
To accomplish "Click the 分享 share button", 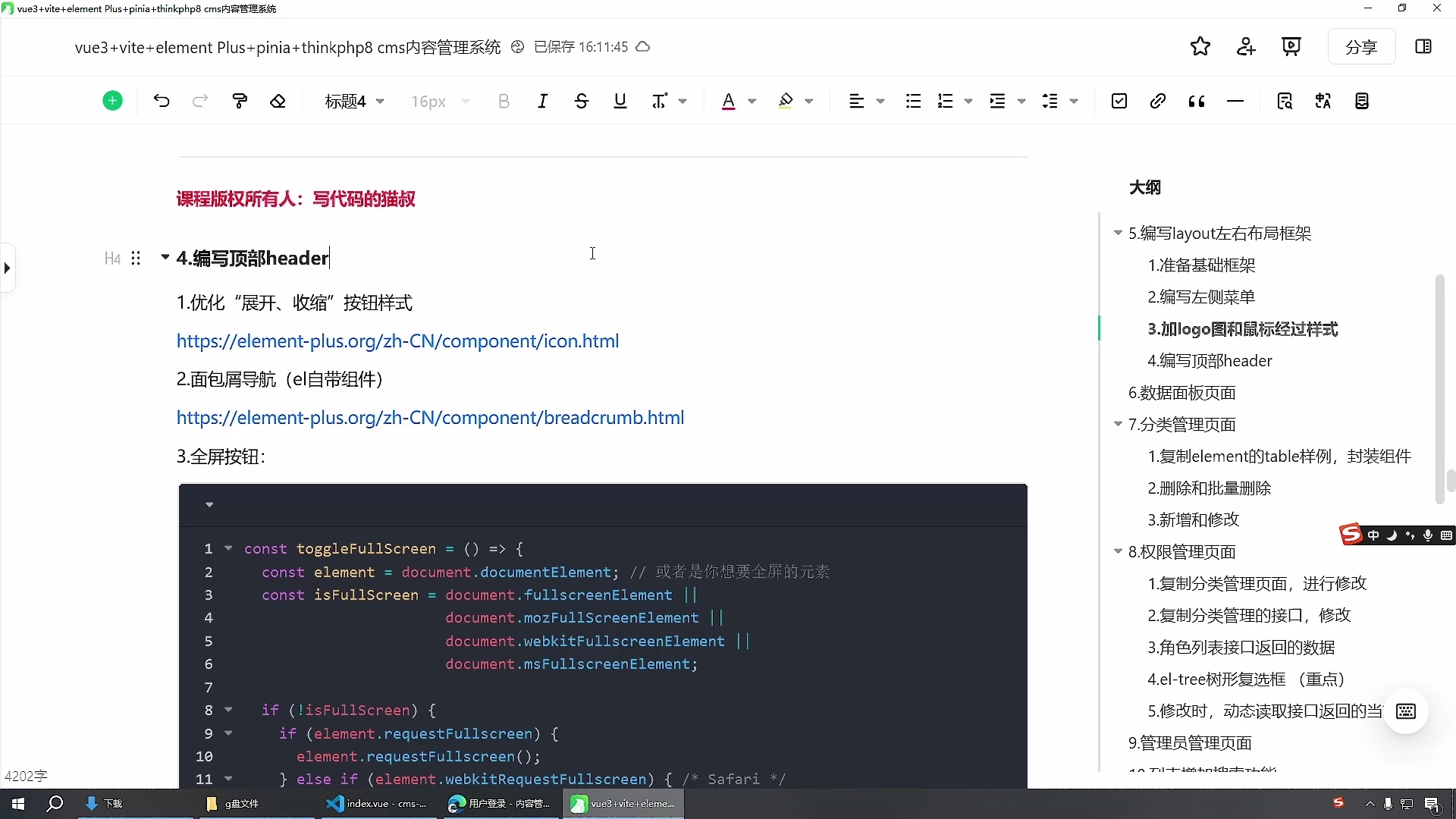I will tap(1361, 47).
